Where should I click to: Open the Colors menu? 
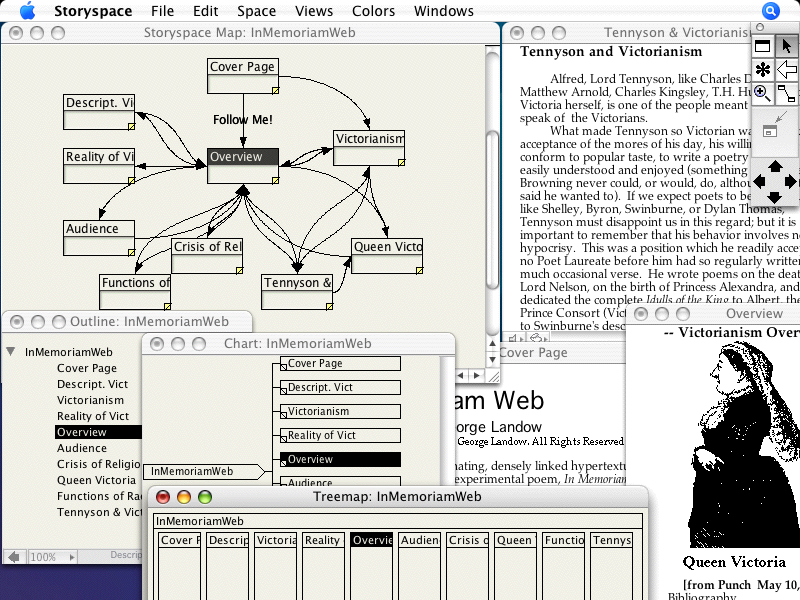[x=373, y=11]
